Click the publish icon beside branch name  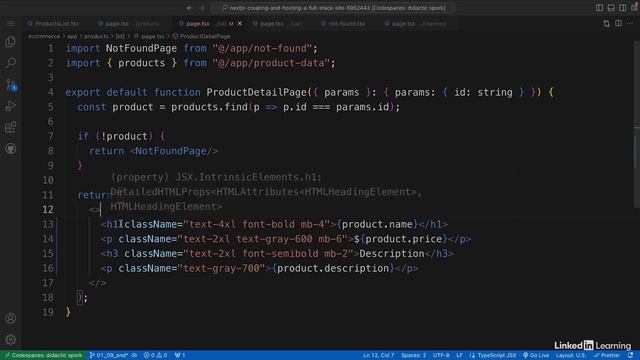click(x=134, y=356)
